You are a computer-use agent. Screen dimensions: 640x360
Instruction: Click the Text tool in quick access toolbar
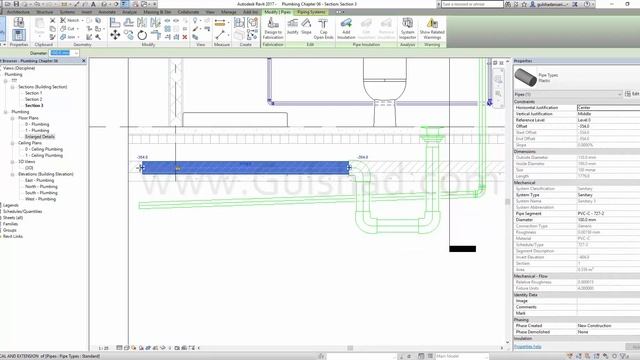coord(93,4)
